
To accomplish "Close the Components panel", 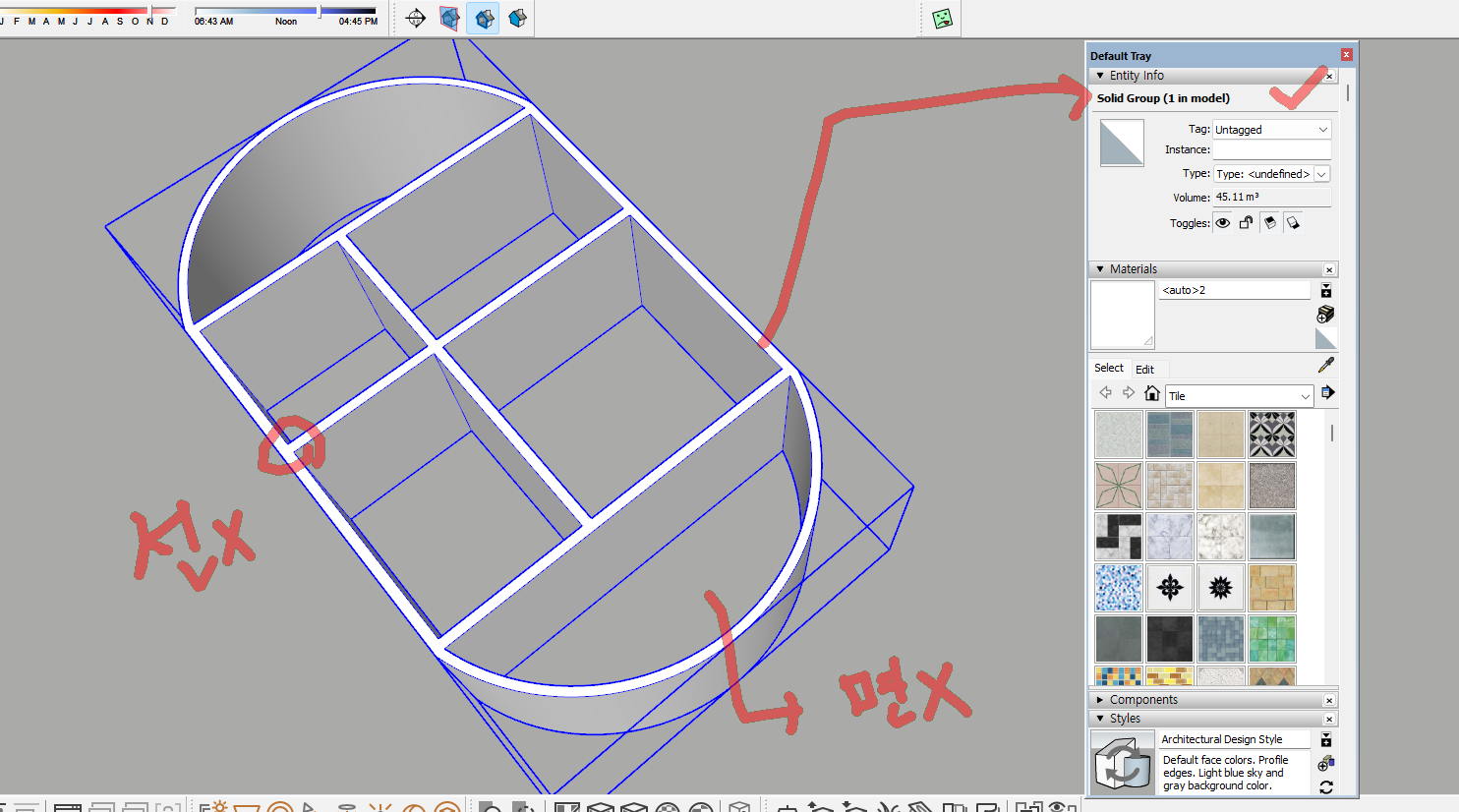I will 1329,701.
